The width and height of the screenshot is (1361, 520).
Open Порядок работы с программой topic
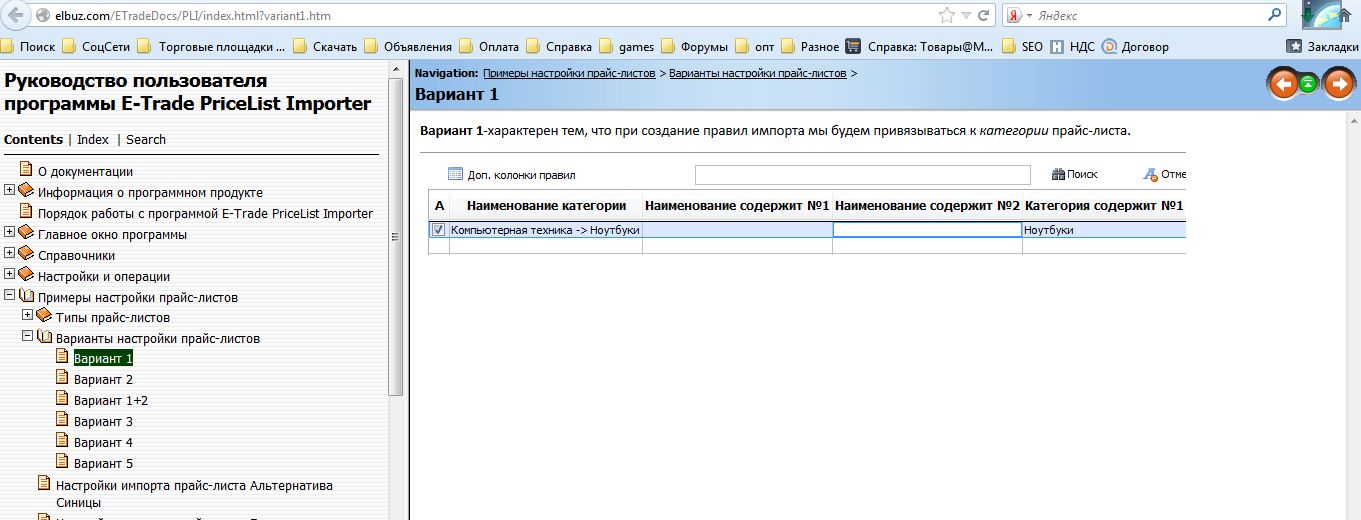click(205, 213)
